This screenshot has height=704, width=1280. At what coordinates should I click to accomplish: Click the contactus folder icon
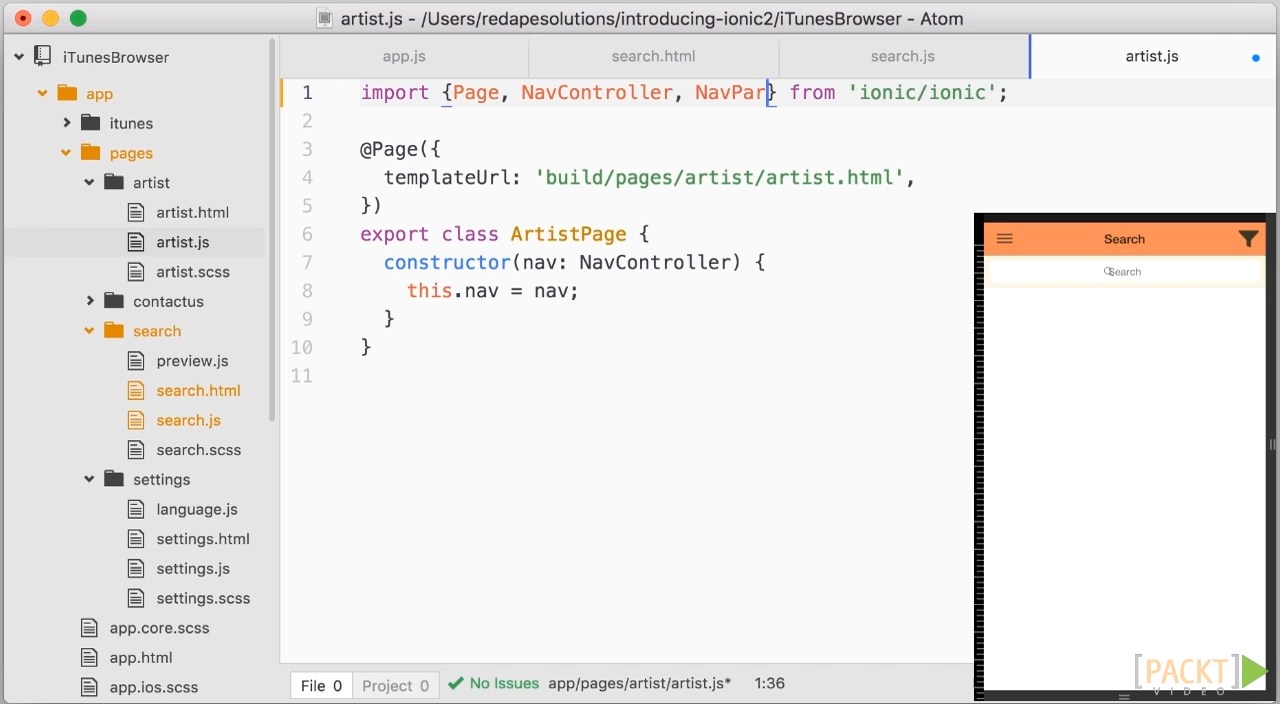click(115, 301)
